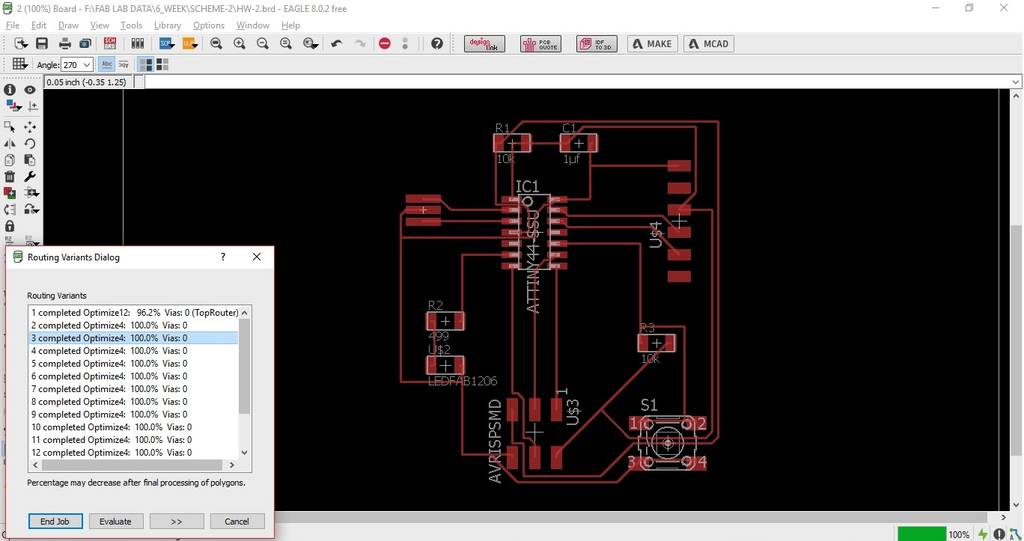Select the Lock padlock tool
The width and height of the screenshot is (1024, 541).
click(10, 226)
